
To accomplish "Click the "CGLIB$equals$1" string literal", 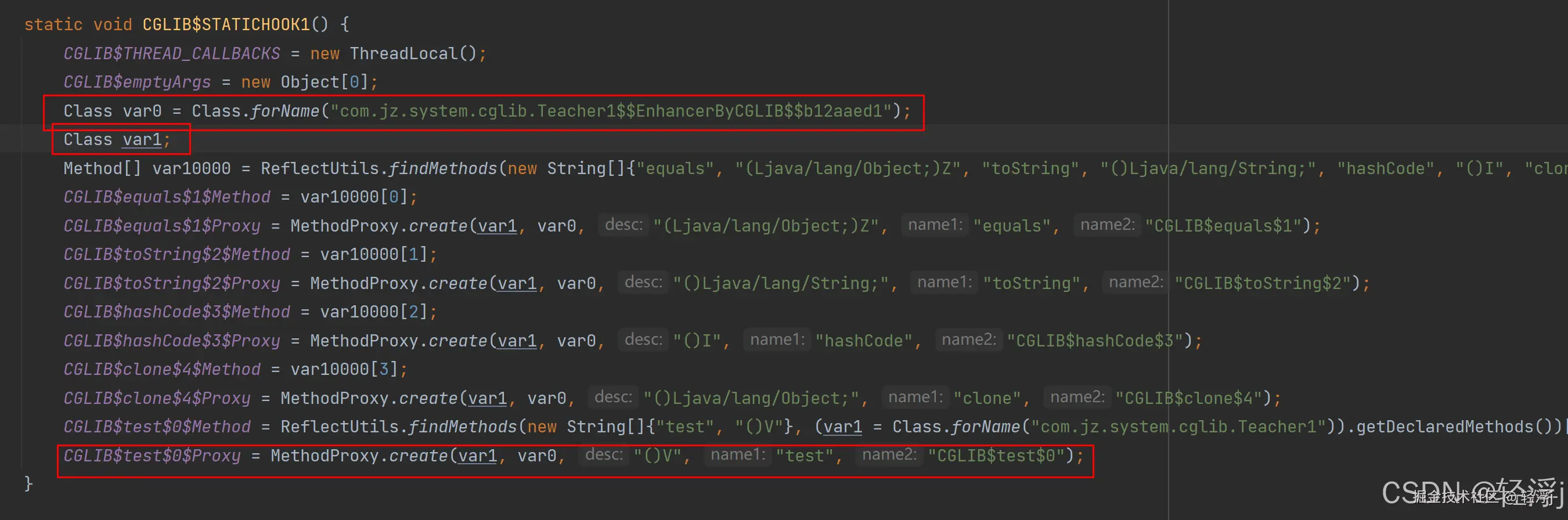I will [1223, 226].
